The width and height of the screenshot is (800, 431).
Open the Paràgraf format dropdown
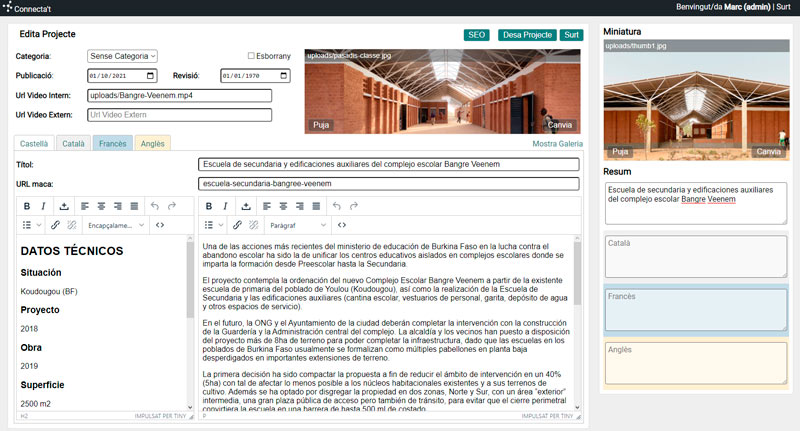(298, 225)
